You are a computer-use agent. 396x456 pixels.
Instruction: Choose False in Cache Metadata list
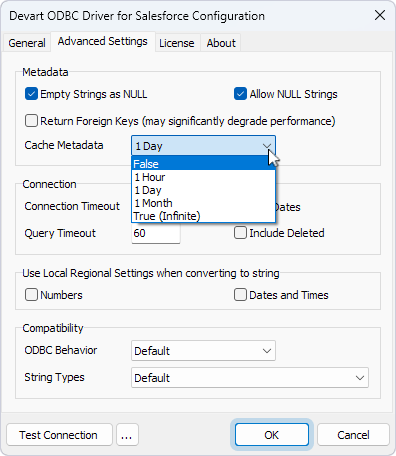pos(203,164)
